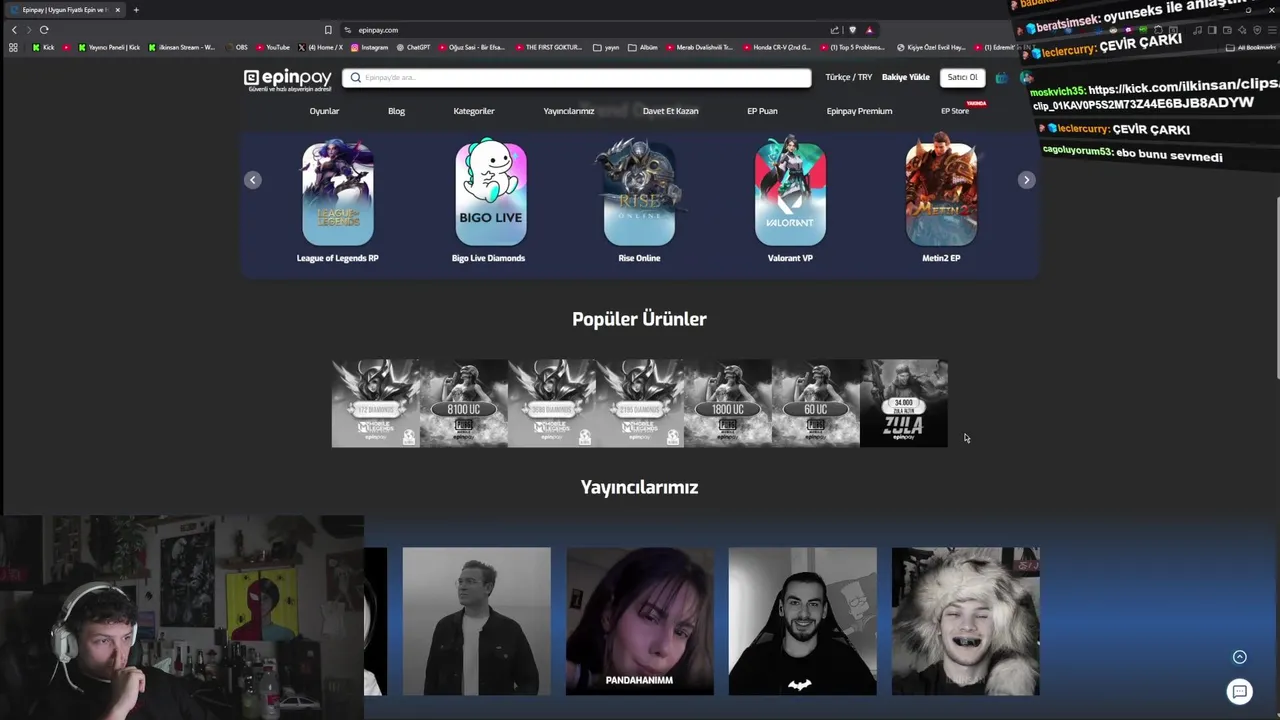Open the fur-hat streamer card

pyautogui.click(x=965, y=621)
